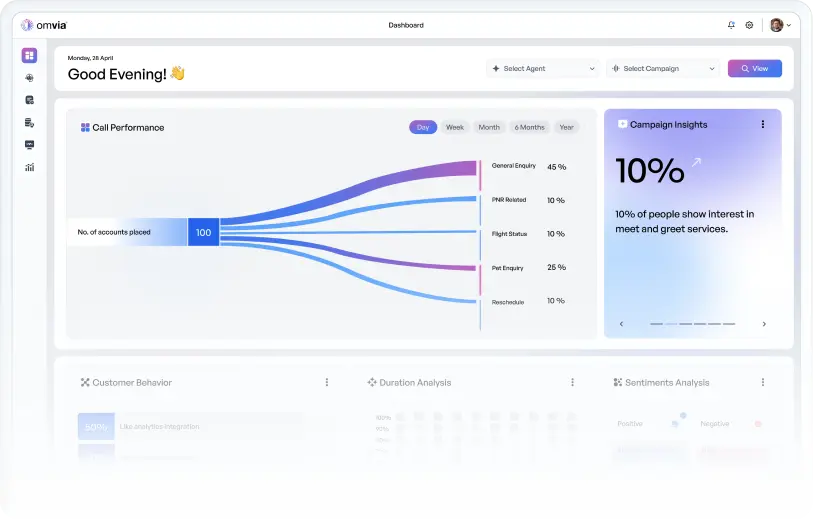Open Sentiments Analysis three-dot menu
The width and height of the screenshot is (813, 519).
(763, 382)
